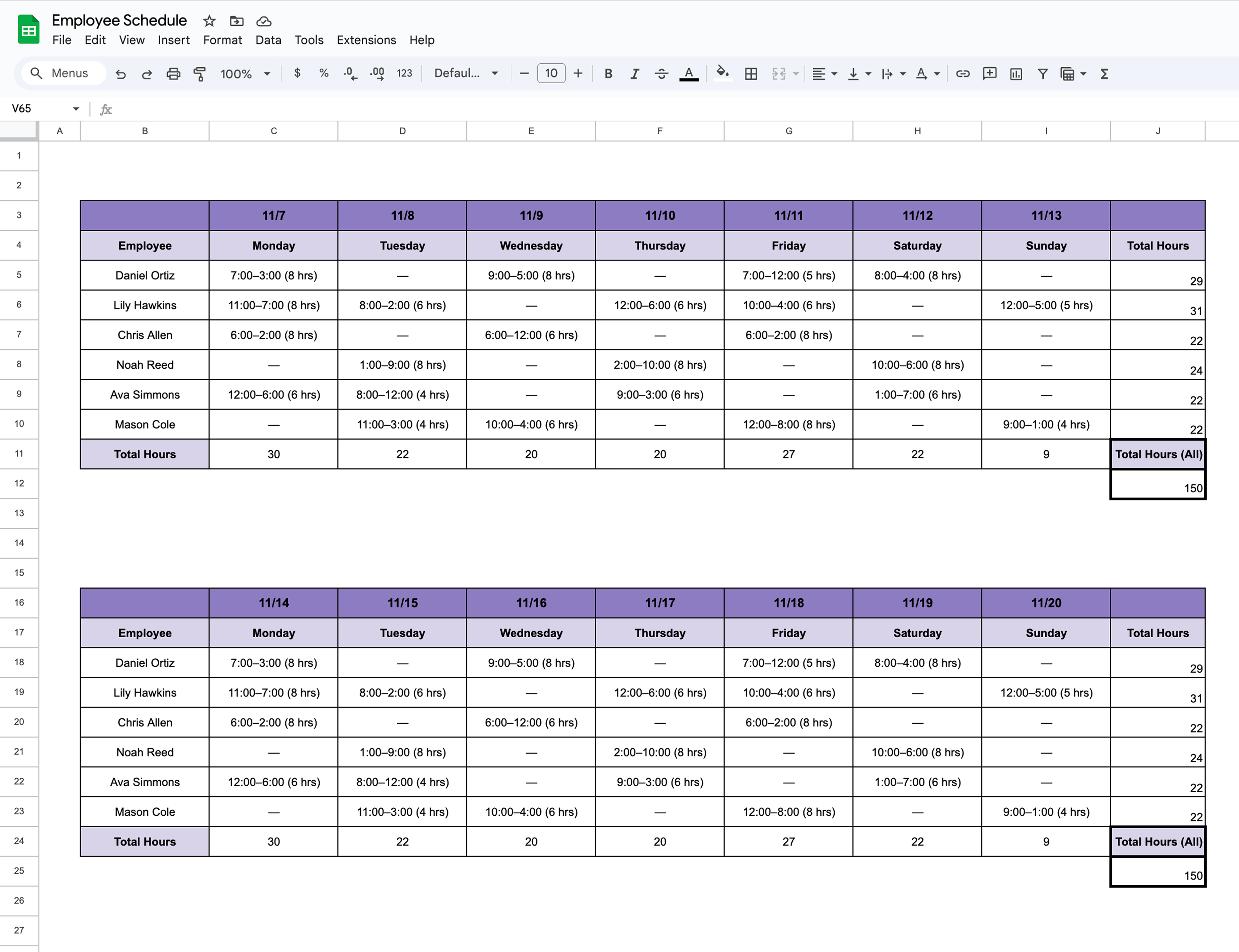Viewport: 1239px width, 952px height.
Task: Select the Paint format tool
Action: click(199, 74)
